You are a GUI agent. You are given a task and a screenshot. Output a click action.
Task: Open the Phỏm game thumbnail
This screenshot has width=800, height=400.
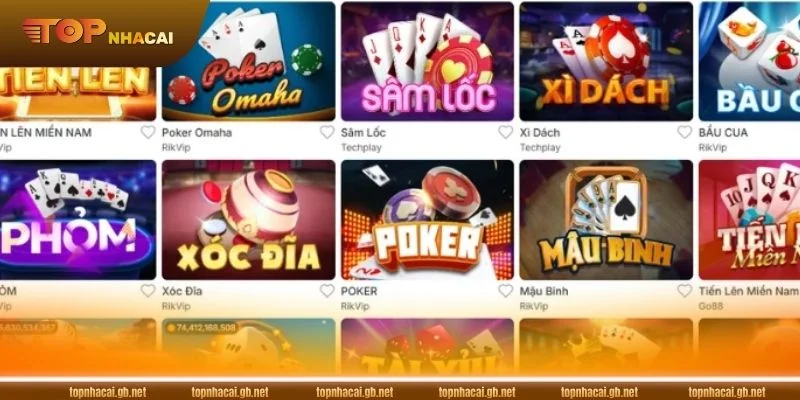[78, 220]
